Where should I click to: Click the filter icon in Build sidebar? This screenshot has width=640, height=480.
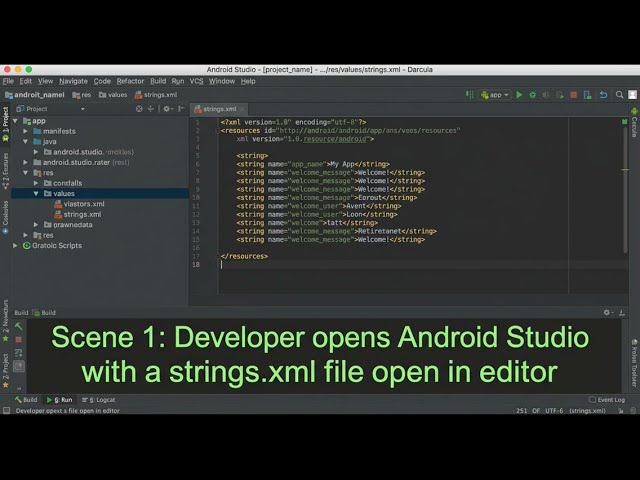pos(18,353)
